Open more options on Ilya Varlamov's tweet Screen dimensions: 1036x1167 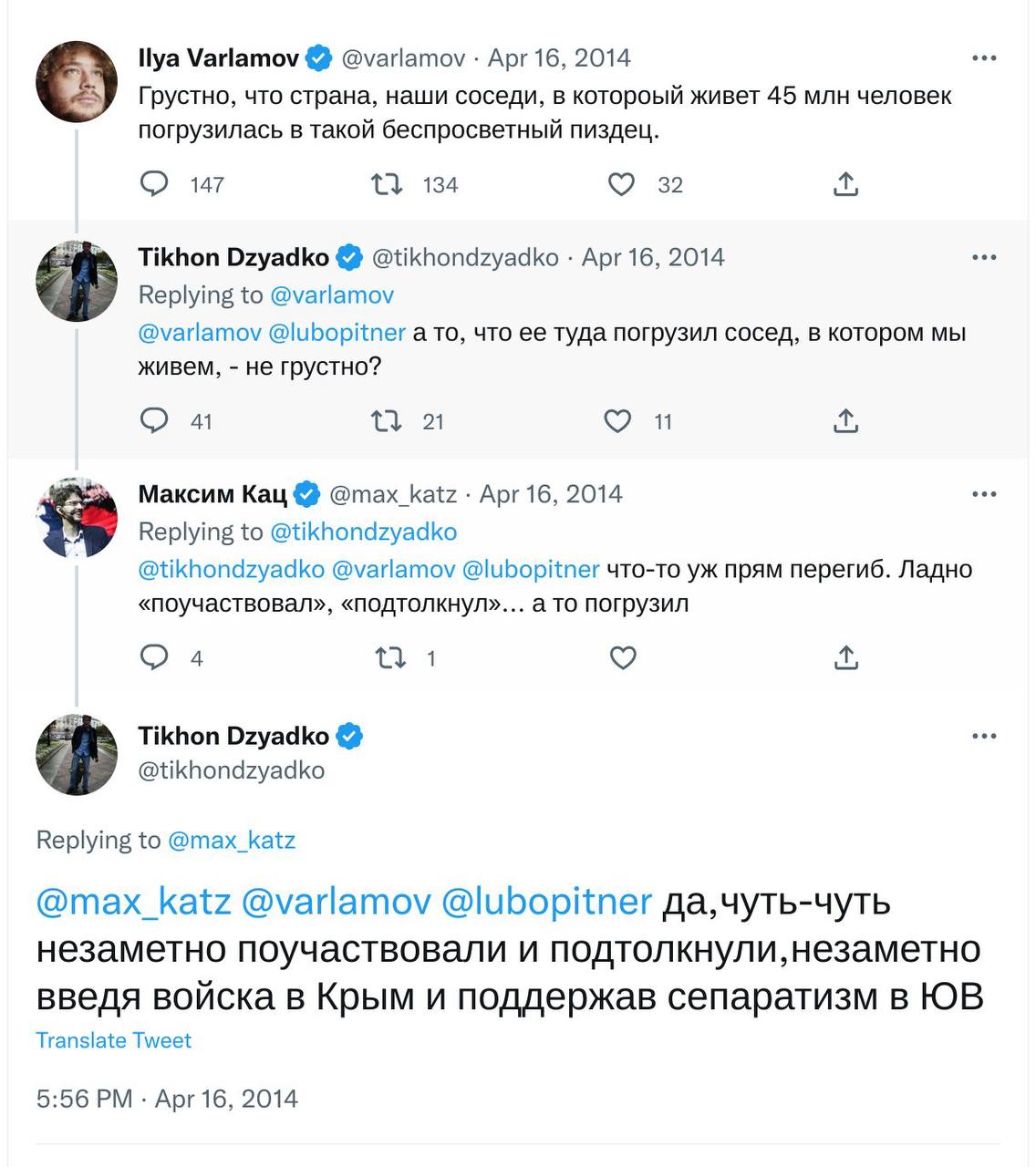(984, 58)
